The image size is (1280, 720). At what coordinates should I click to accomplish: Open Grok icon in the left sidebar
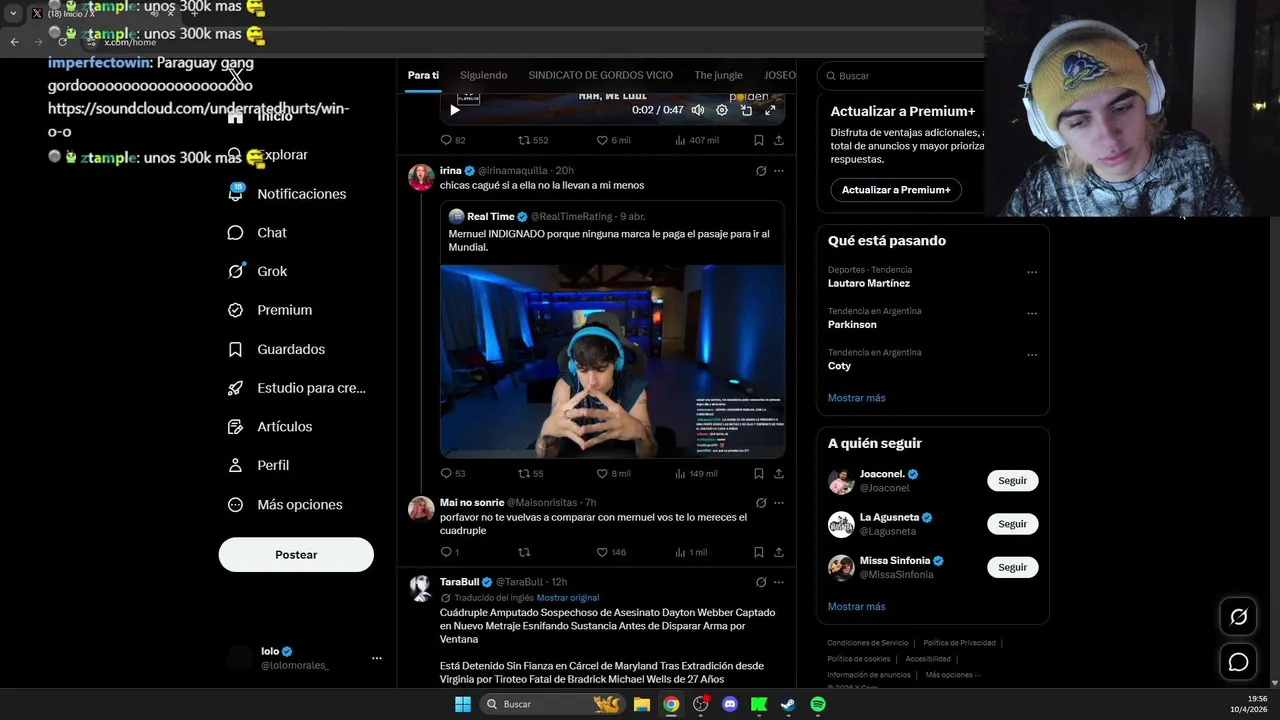pyautogui.click(x=236, y=271)
